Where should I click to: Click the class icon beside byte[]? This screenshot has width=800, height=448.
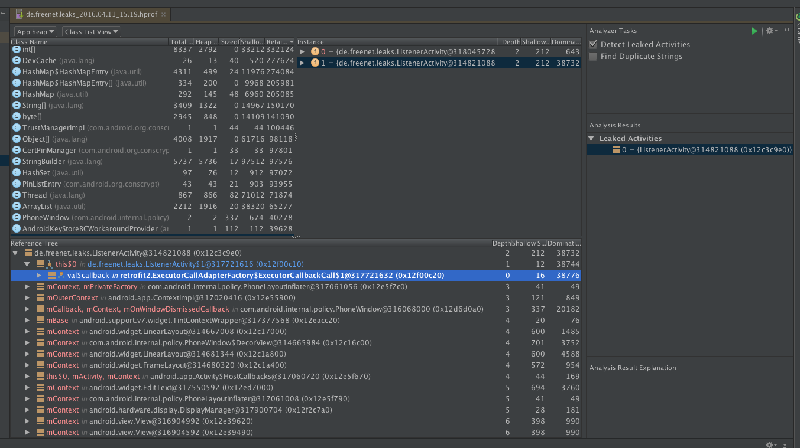pyautogui.click(x=16, y=116)
